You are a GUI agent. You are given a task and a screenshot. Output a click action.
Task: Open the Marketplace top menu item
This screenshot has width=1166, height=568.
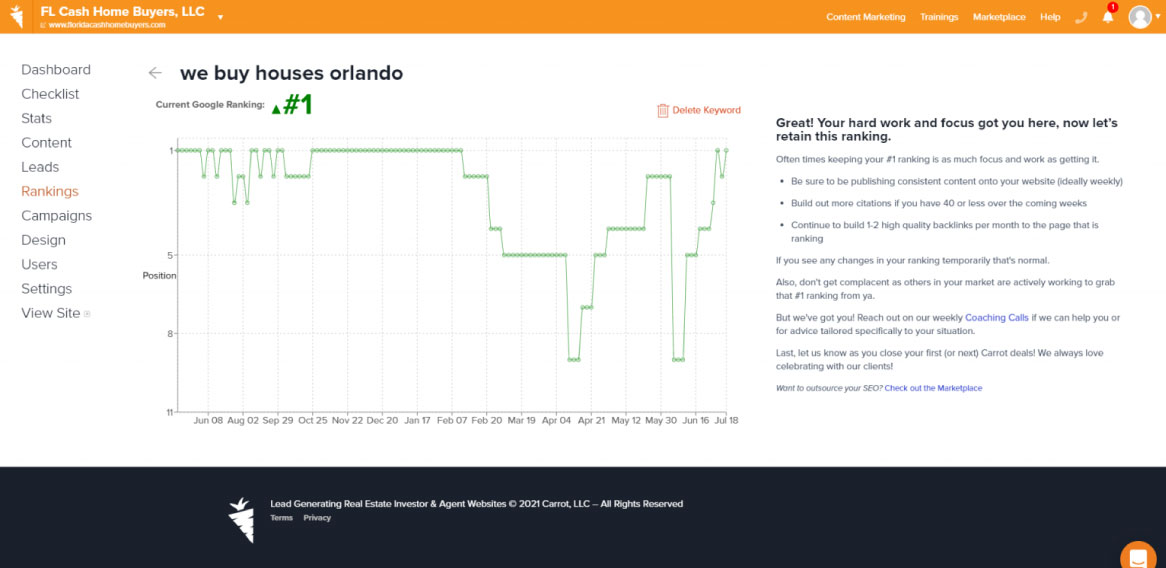tap(998, 17)
